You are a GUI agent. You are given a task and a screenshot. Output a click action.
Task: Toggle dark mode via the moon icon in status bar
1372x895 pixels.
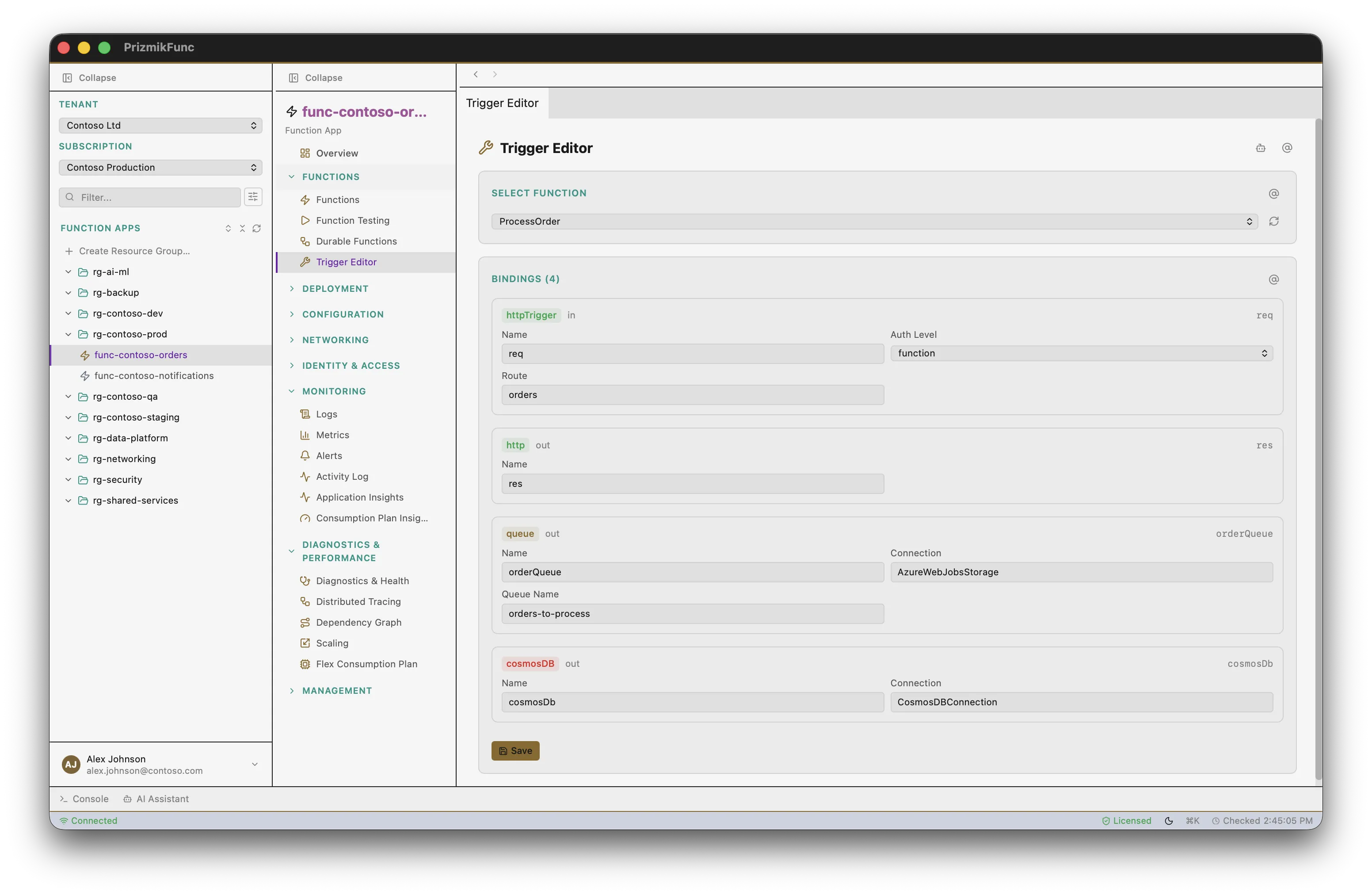pyautogui.click(x=1169, y=820)
